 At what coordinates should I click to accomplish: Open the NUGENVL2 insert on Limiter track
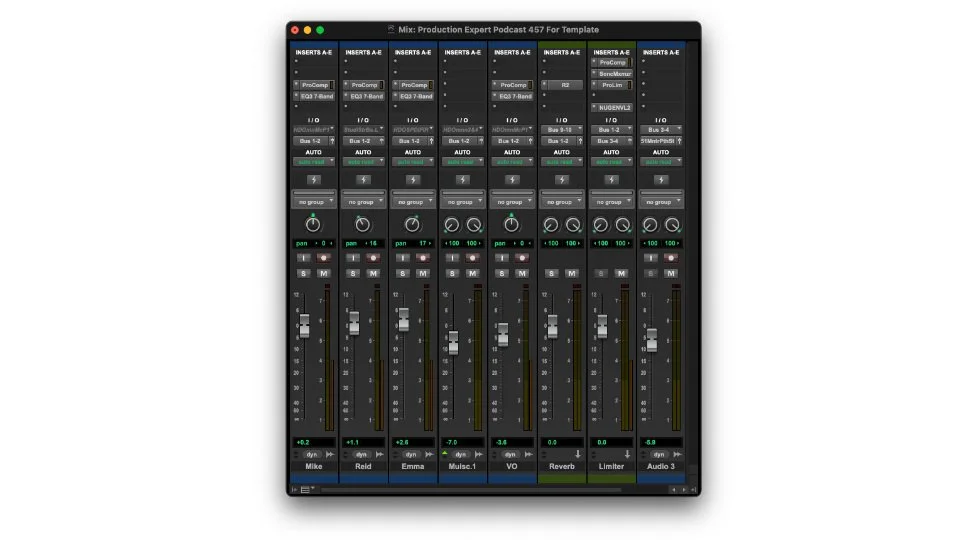click(614, 108)
